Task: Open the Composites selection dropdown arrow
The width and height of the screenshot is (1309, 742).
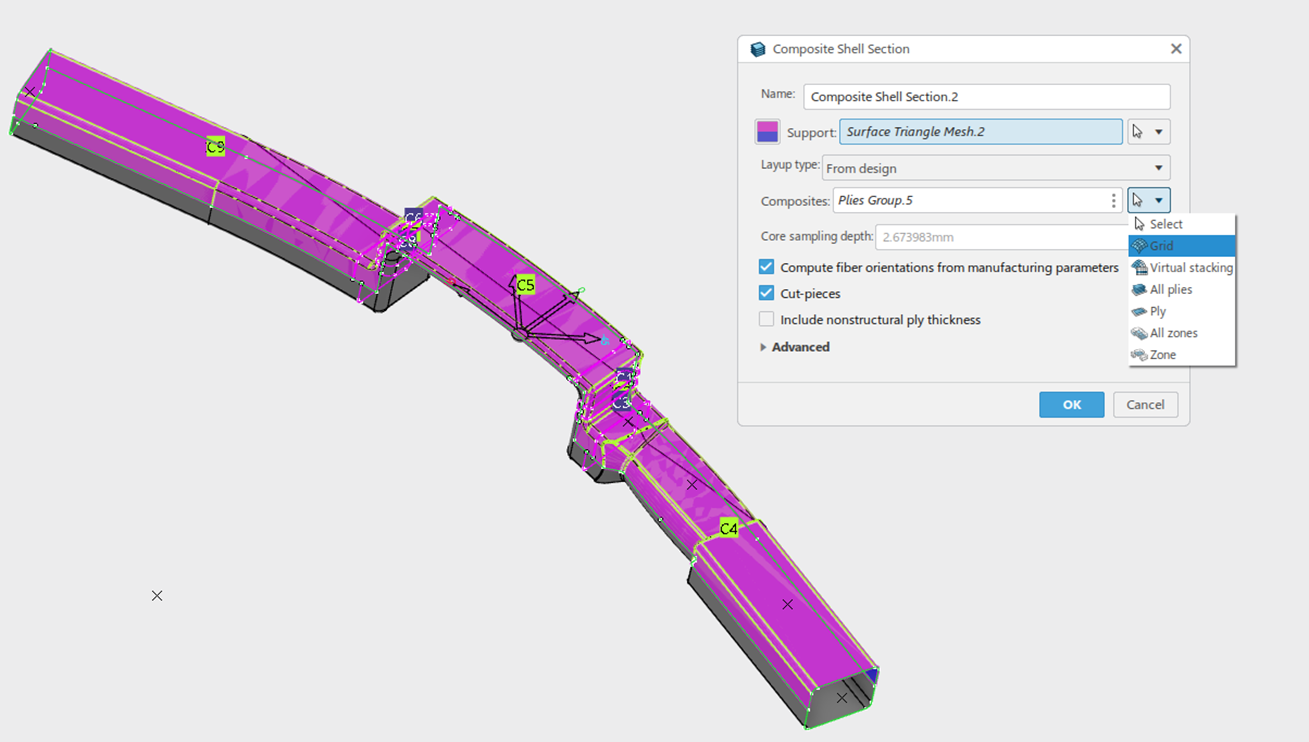Action: pos(1158,199)
